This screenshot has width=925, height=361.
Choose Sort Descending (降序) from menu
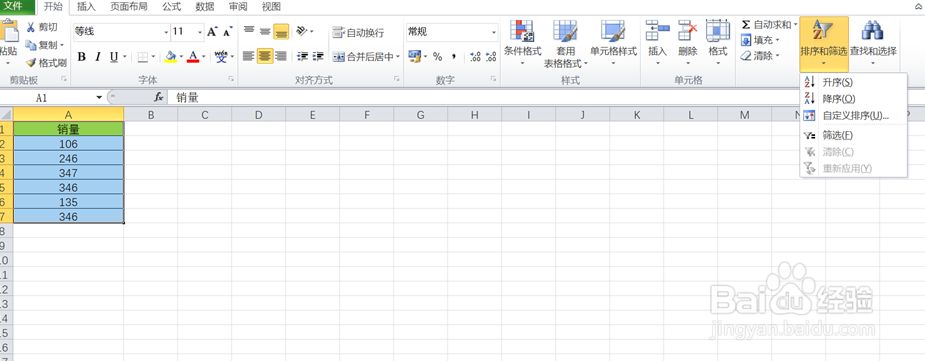click(853, 99)
